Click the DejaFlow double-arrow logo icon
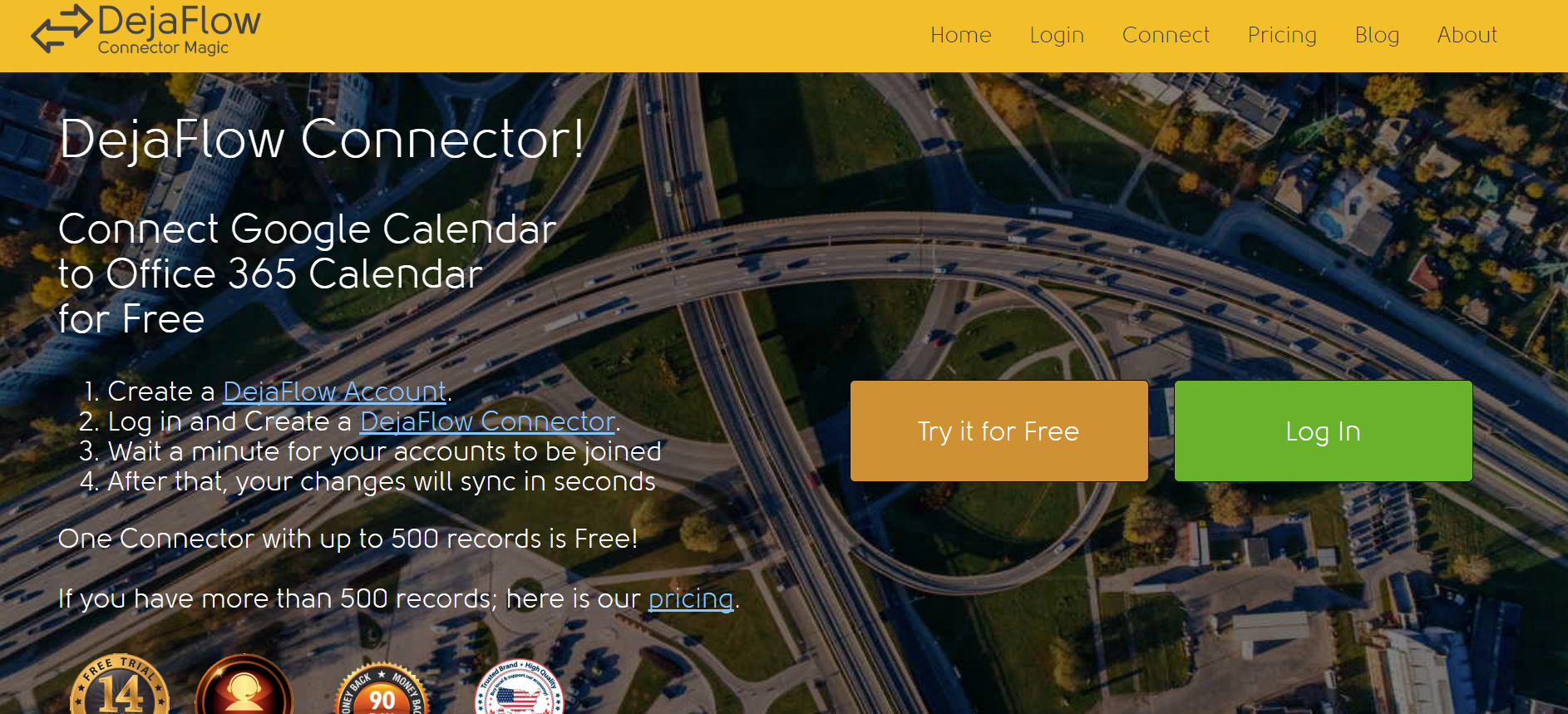 pos(62,27)
